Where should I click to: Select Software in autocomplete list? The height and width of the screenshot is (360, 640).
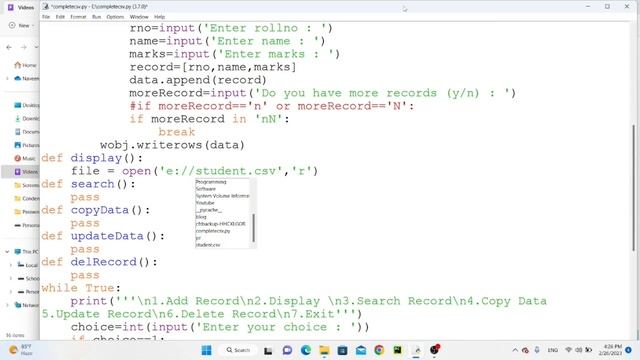(x=206, y=189)
